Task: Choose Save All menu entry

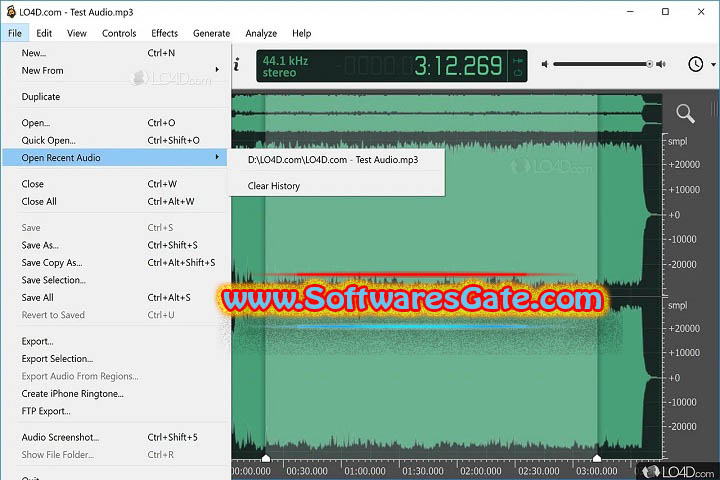Action: coord(115,297)
